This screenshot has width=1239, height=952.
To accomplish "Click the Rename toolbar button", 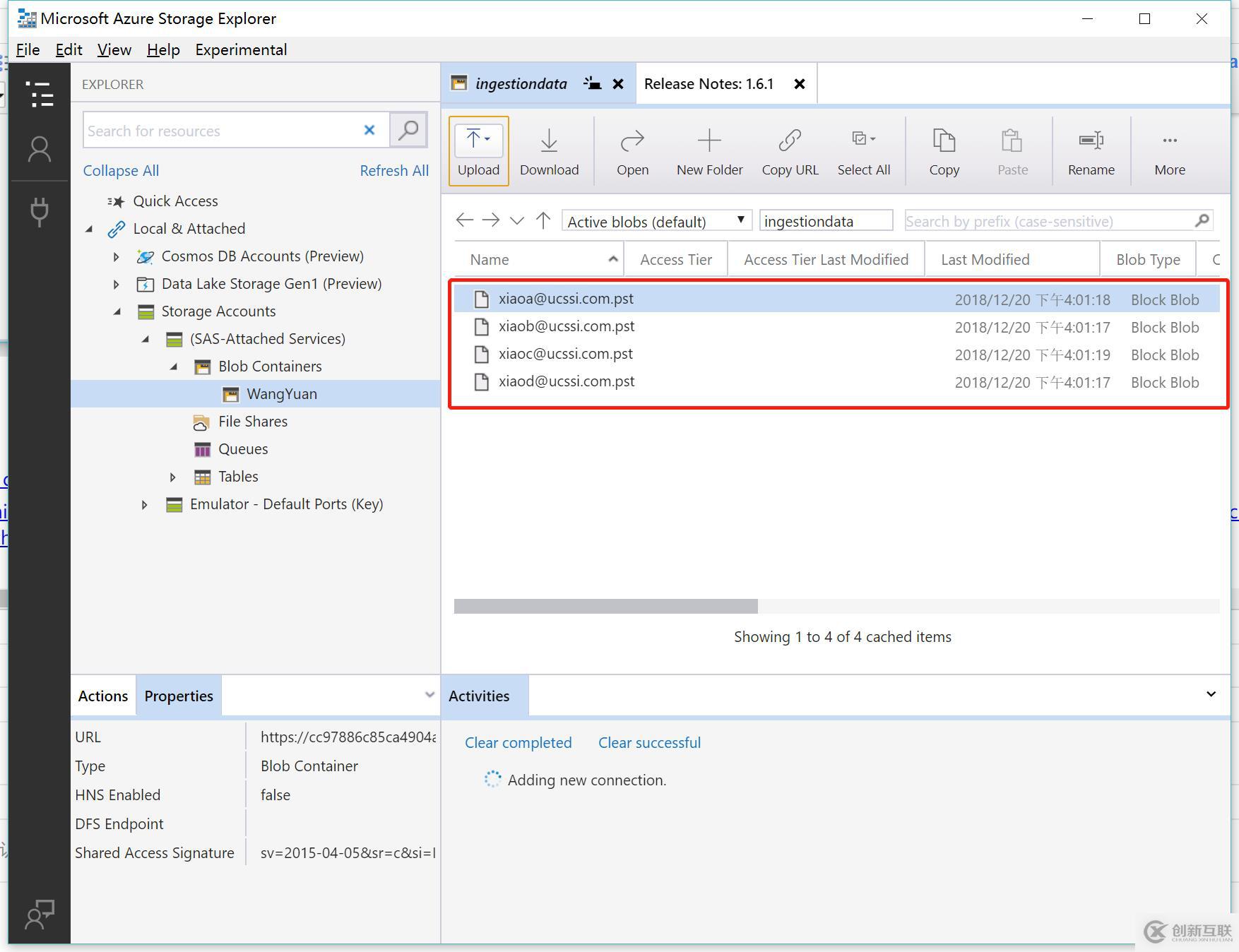I will (x=1091, y=151).
